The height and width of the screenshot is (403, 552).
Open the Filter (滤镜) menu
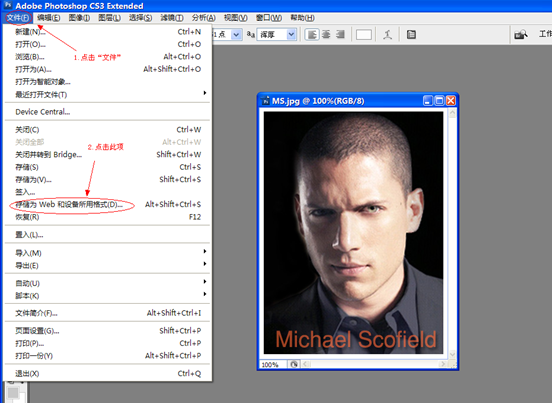172,18
